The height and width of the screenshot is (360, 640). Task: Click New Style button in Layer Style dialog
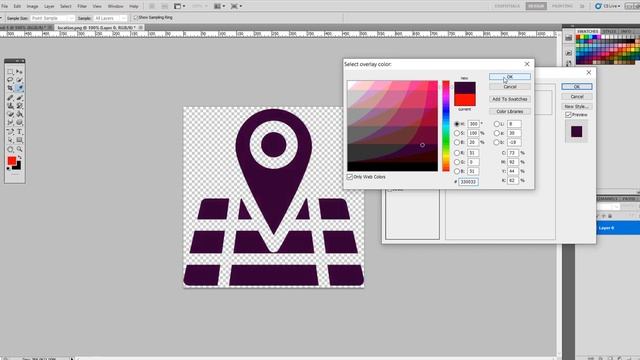577,106
